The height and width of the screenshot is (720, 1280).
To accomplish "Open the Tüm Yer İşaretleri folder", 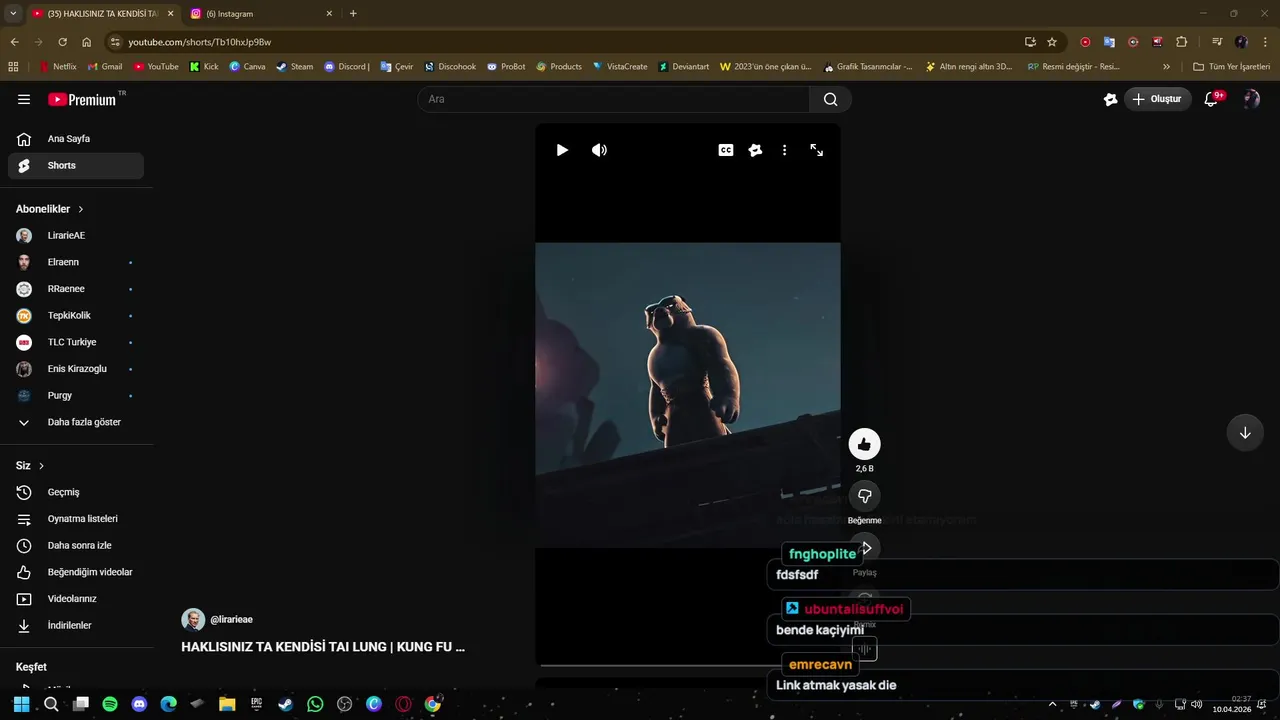I will coord(1231,67).
